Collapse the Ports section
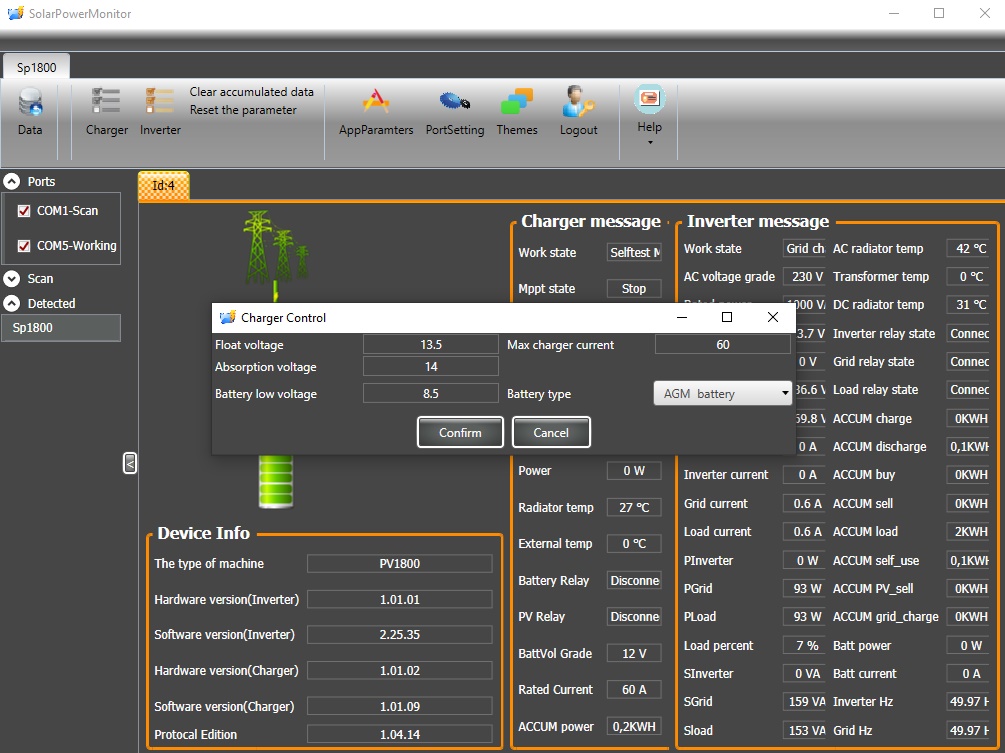Screen dimensions: 1005x753 pos(12,182)
